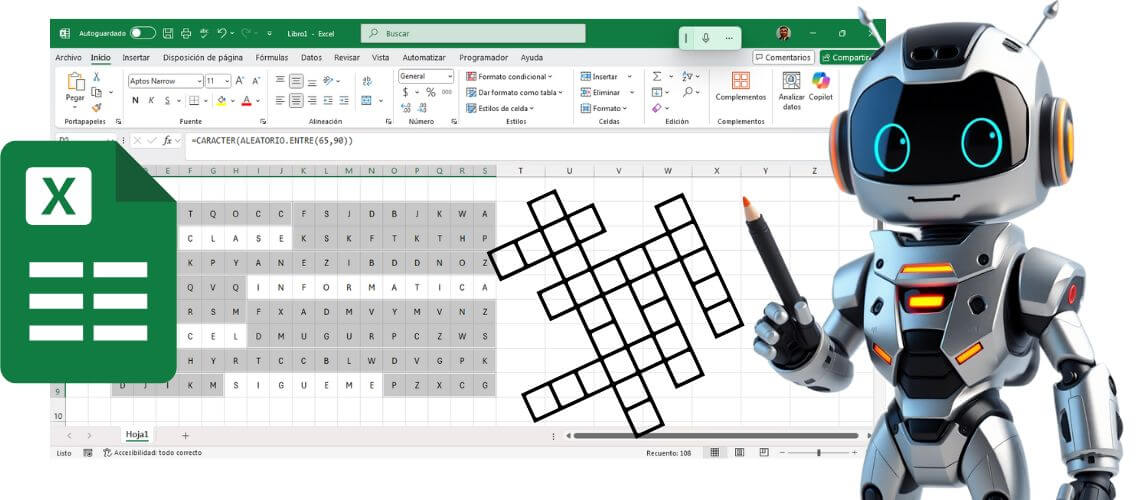Click the Buscar search box
This screenshot has width=1140, height=500.
coord(473,33)
